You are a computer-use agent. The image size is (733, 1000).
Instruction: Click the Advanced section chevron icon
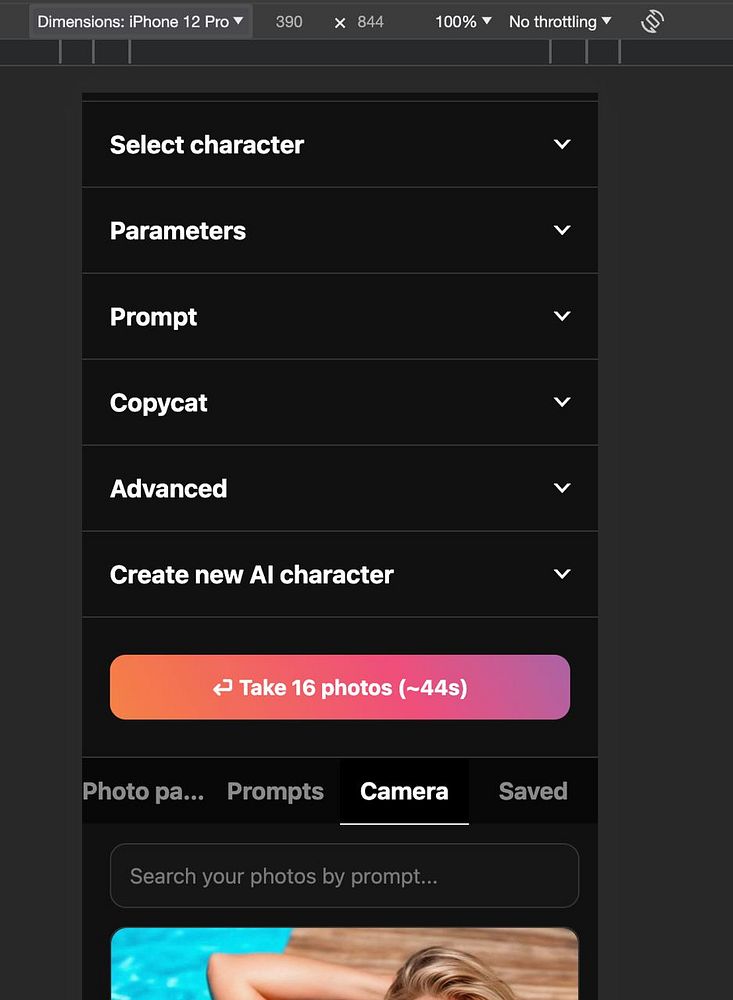coord(562,488)
